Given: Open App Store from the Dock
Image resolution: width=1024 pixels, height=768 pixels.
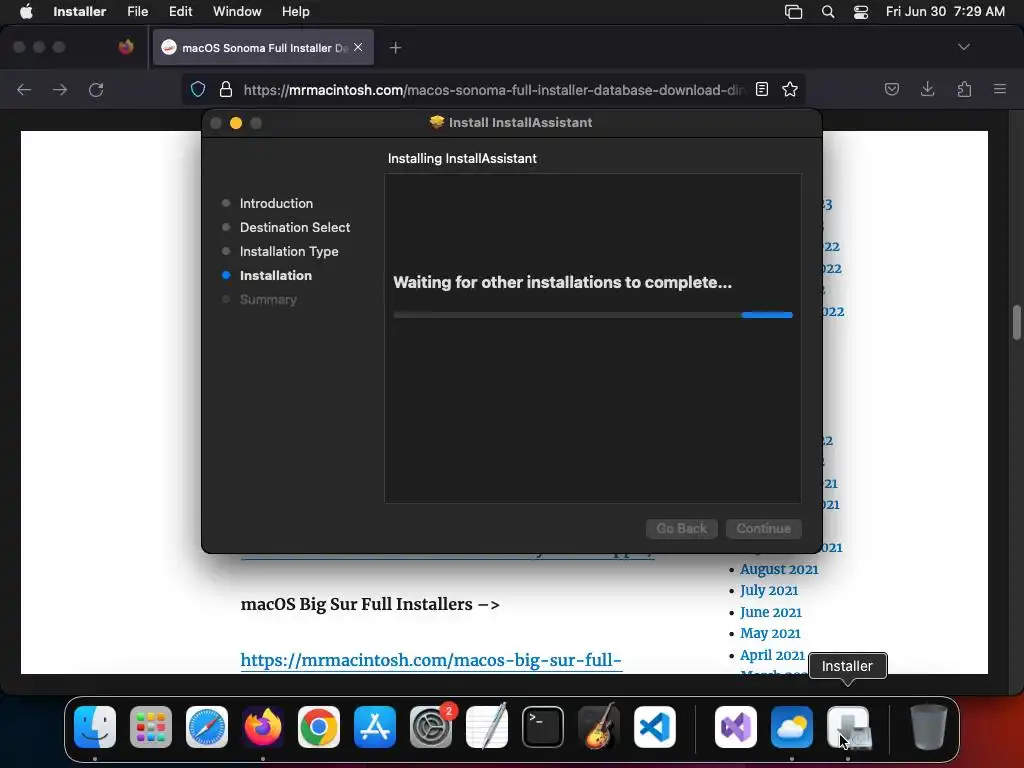Looking at the screenshot, I should (x=375, y=727).
